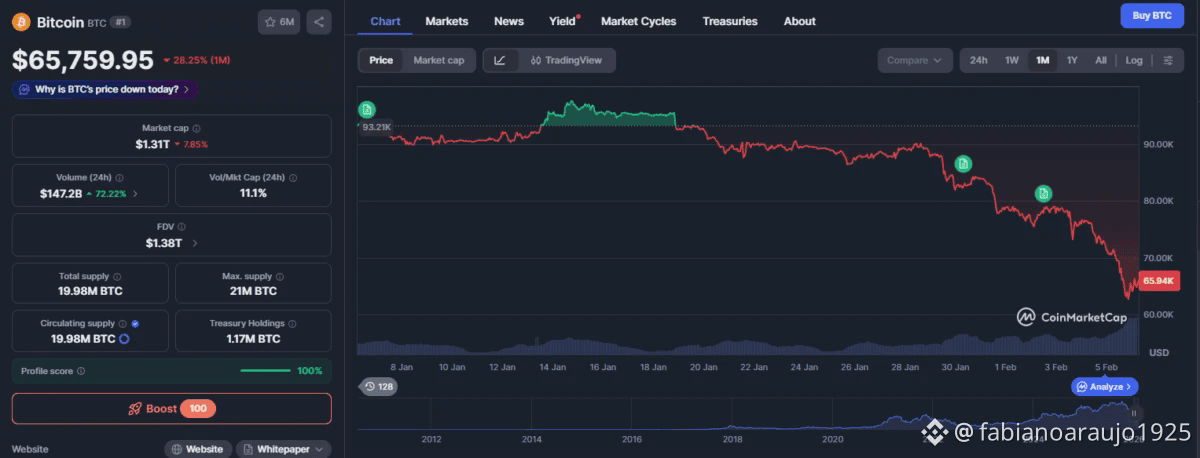Click the history counter 128 badge

[379, 386]
